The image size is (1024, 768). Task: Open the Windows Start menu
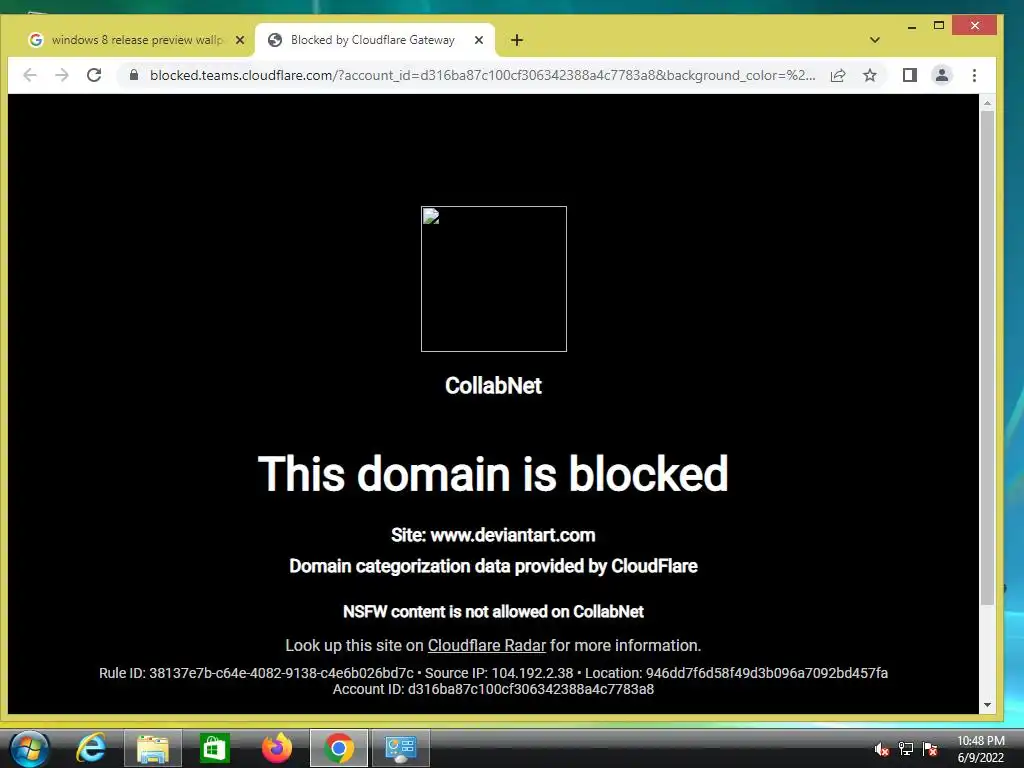tap(29, 748)
